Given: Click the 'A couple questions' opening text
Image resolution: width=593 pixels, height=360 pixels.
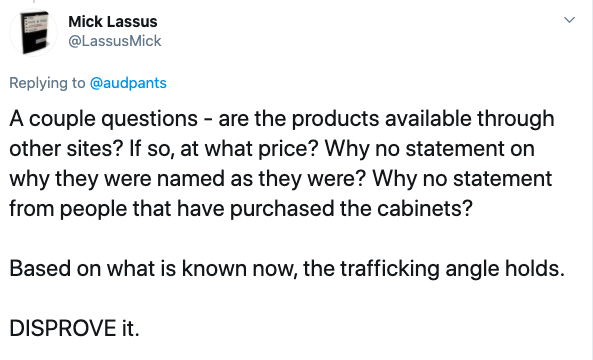Looking at the screenshot, I should (104, 119).
